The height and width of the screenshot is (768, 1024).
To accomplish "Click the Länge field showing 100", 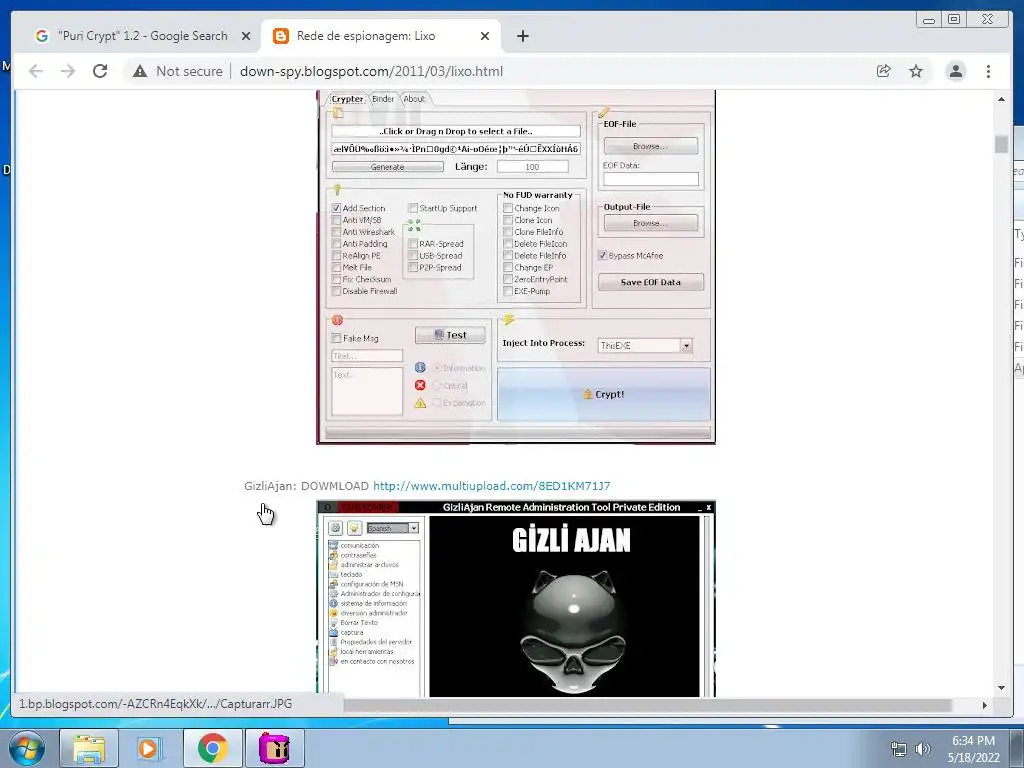I will tap(532, 167).
